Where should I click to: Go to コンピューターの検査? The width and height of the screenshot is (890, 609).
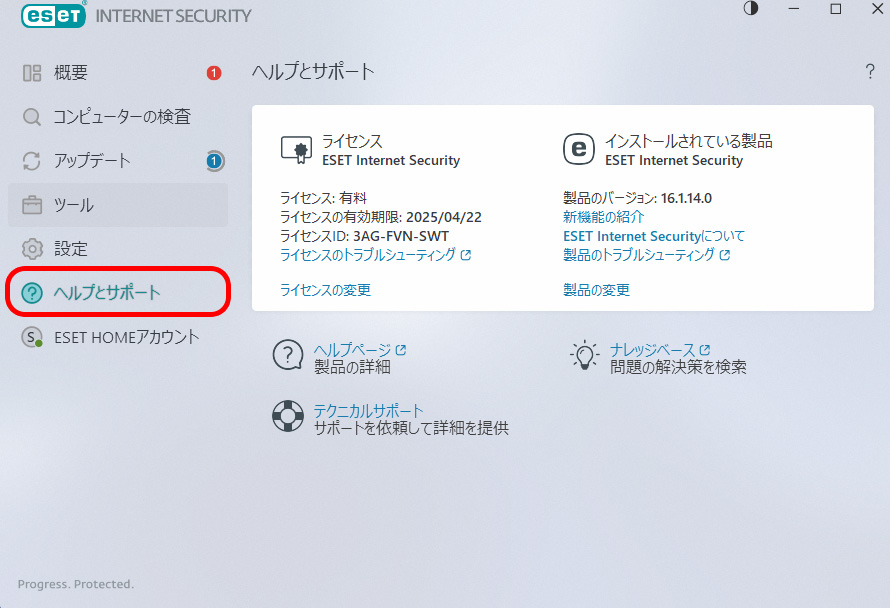pyautogui.click(x=118, y=117)
